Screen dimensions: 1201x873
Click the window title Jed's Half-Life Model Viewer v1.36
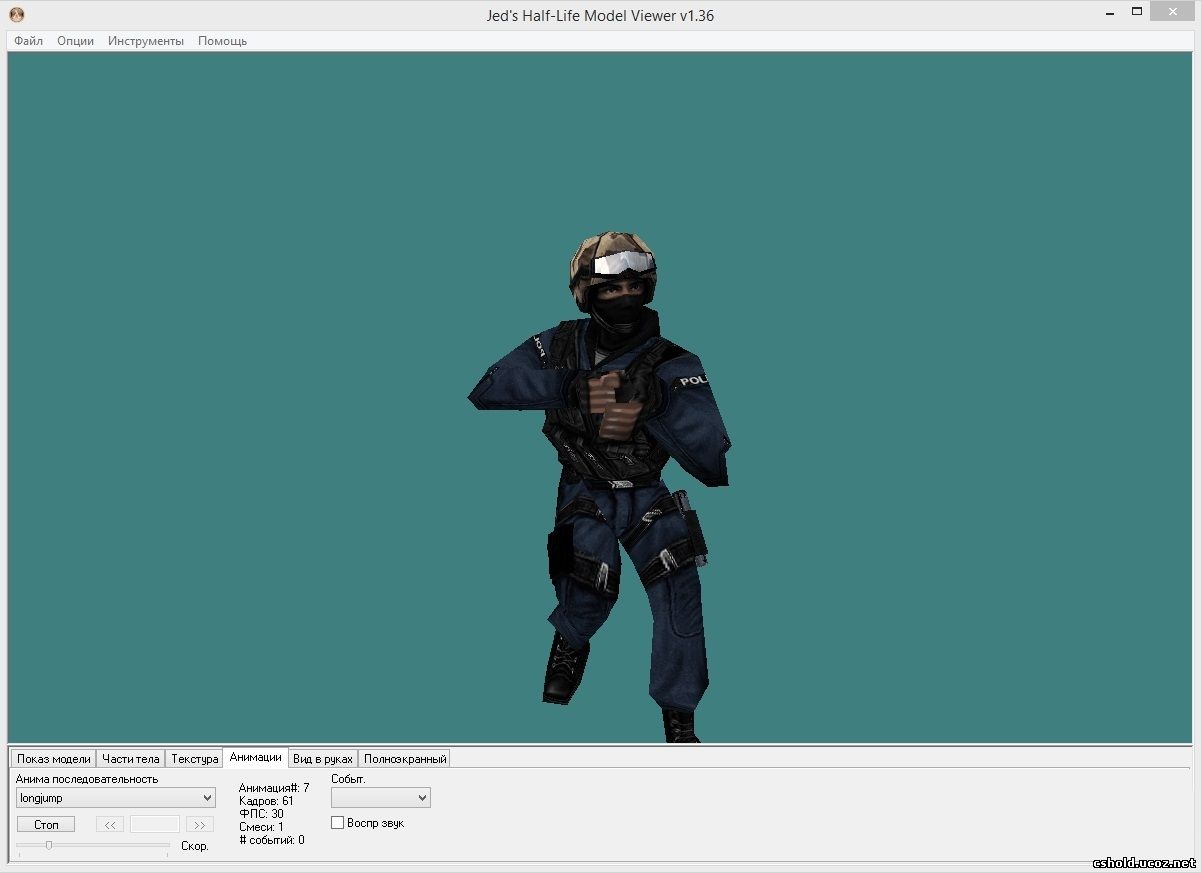coord(600,15)
